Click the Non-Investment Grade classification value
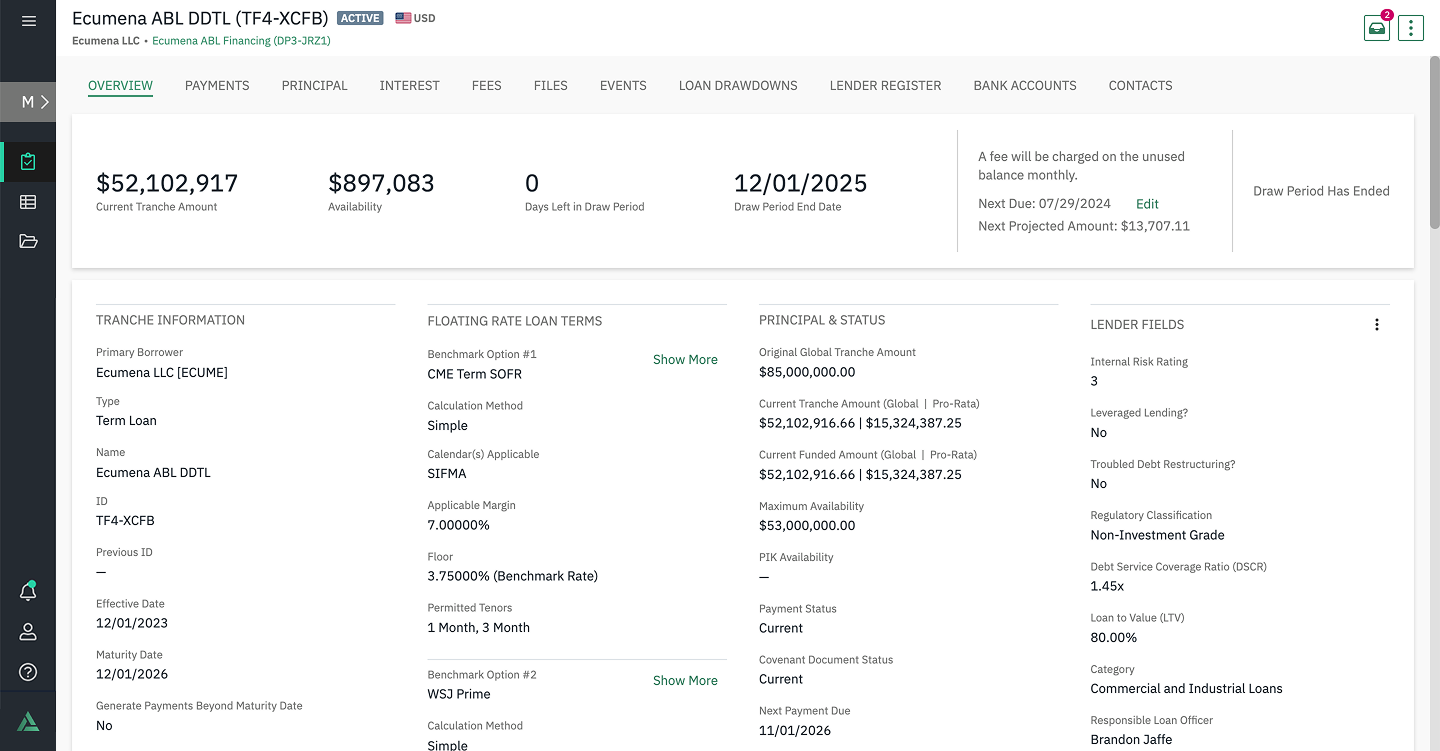This screenshot has width=1440, height=751. click(x=1157, y=535)
